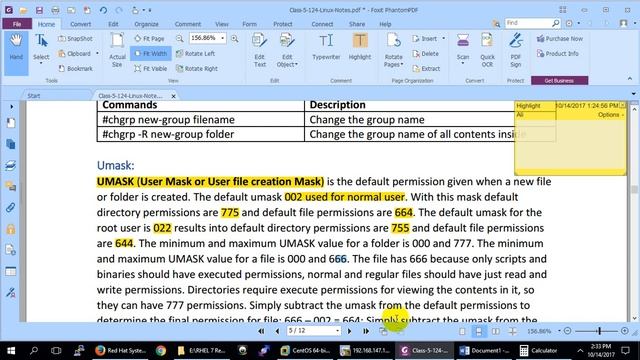640x360 pixels.
Task: Switch to facing pages view mode
Action: click(496, 331)
